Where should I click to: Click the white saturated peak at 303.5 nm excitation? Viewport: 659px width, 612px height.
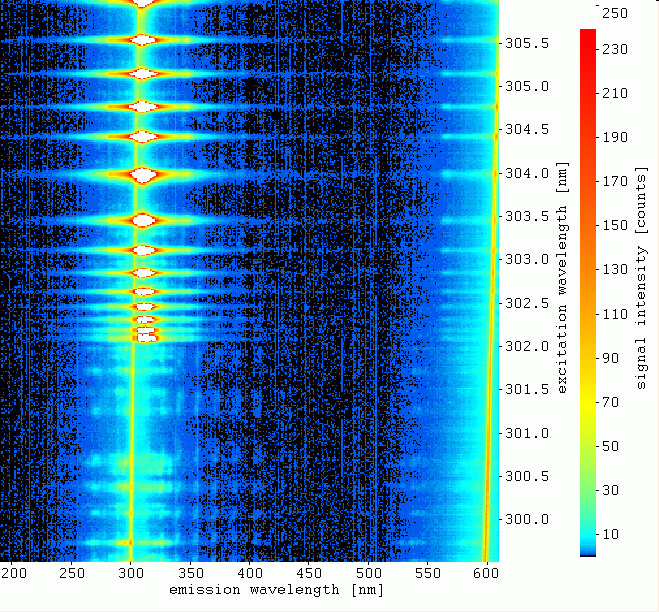[143, 219]
